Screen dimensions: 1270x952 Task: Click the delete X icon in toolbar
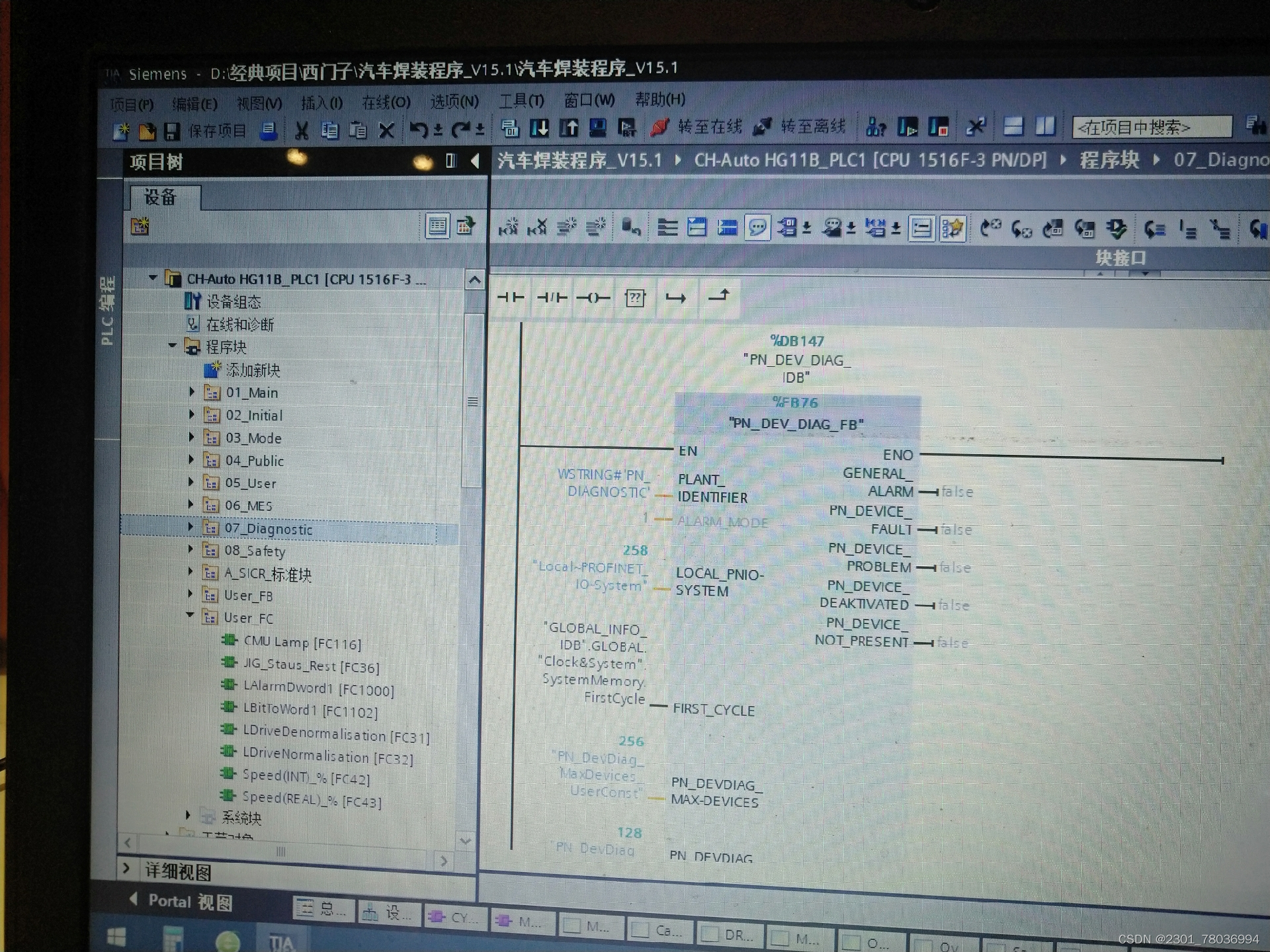click(386, 130)
